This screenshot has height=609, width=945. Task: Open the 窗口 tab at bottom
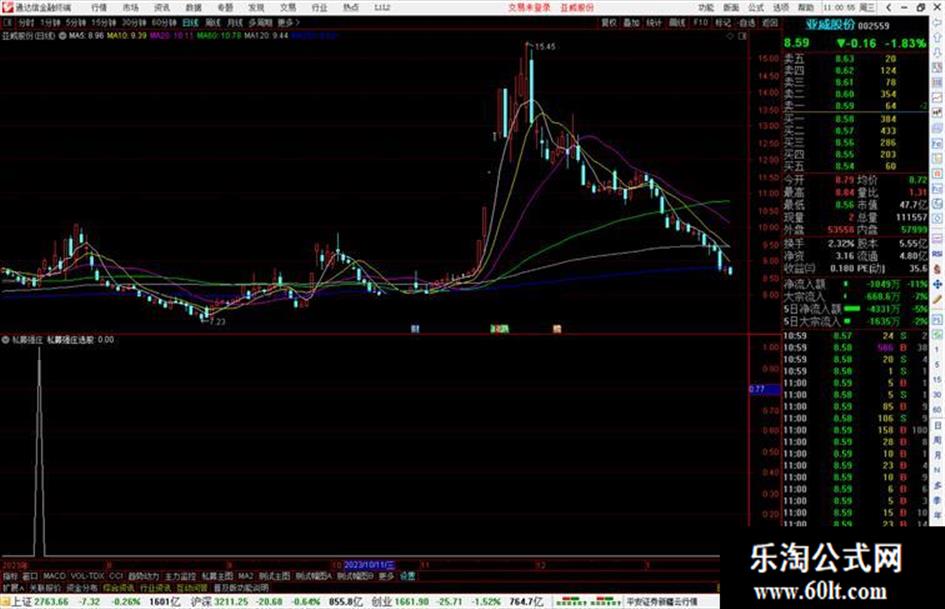point(30,576)
